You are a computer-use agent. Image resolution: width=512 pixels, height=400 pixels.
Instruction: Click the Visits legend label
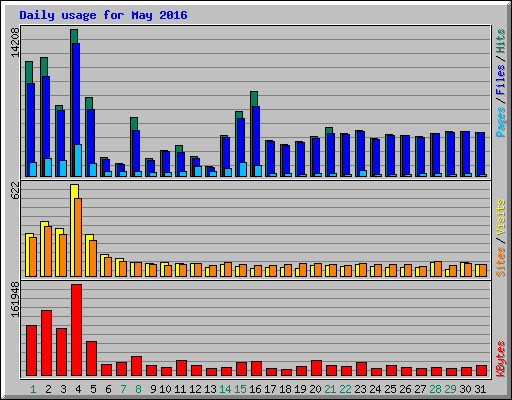tap(500, 218)
